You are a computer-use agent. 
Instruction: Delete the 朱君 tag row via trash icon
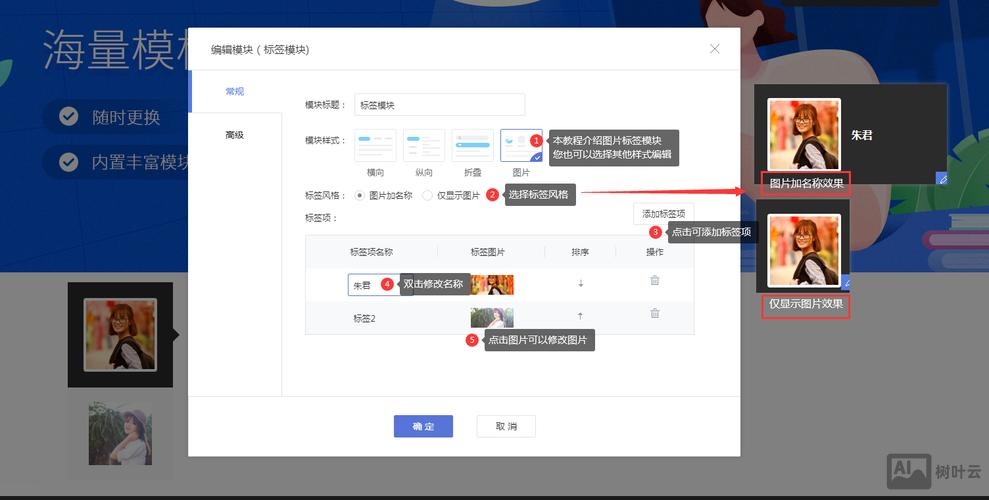click(x=655, y=281)
